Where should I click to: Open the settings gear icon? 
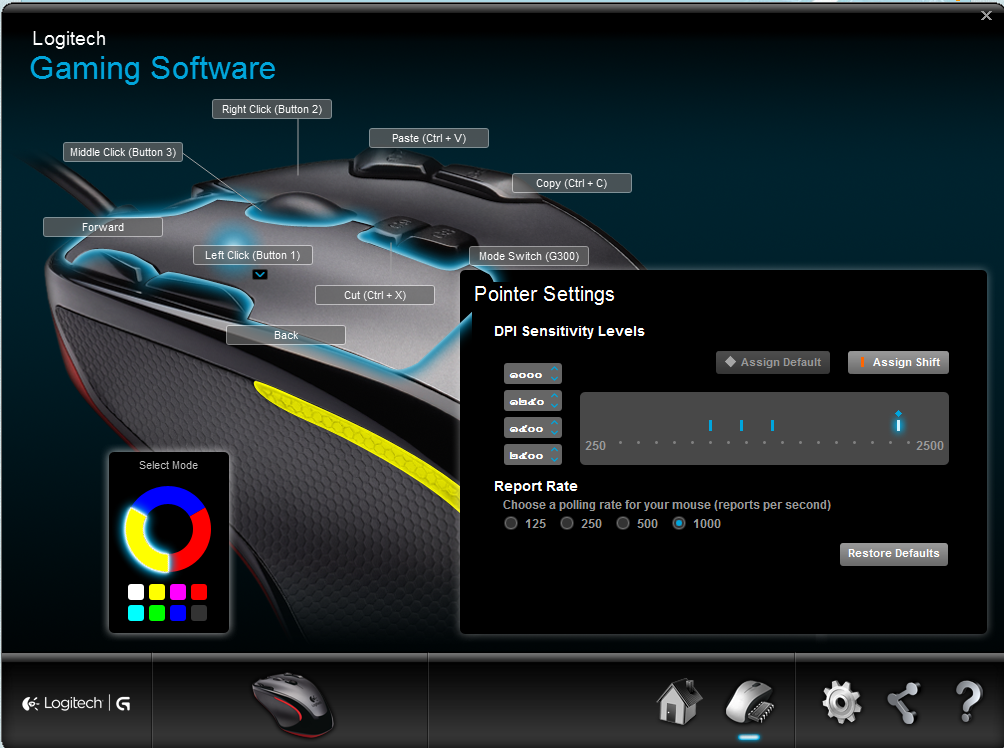(841, 703)
